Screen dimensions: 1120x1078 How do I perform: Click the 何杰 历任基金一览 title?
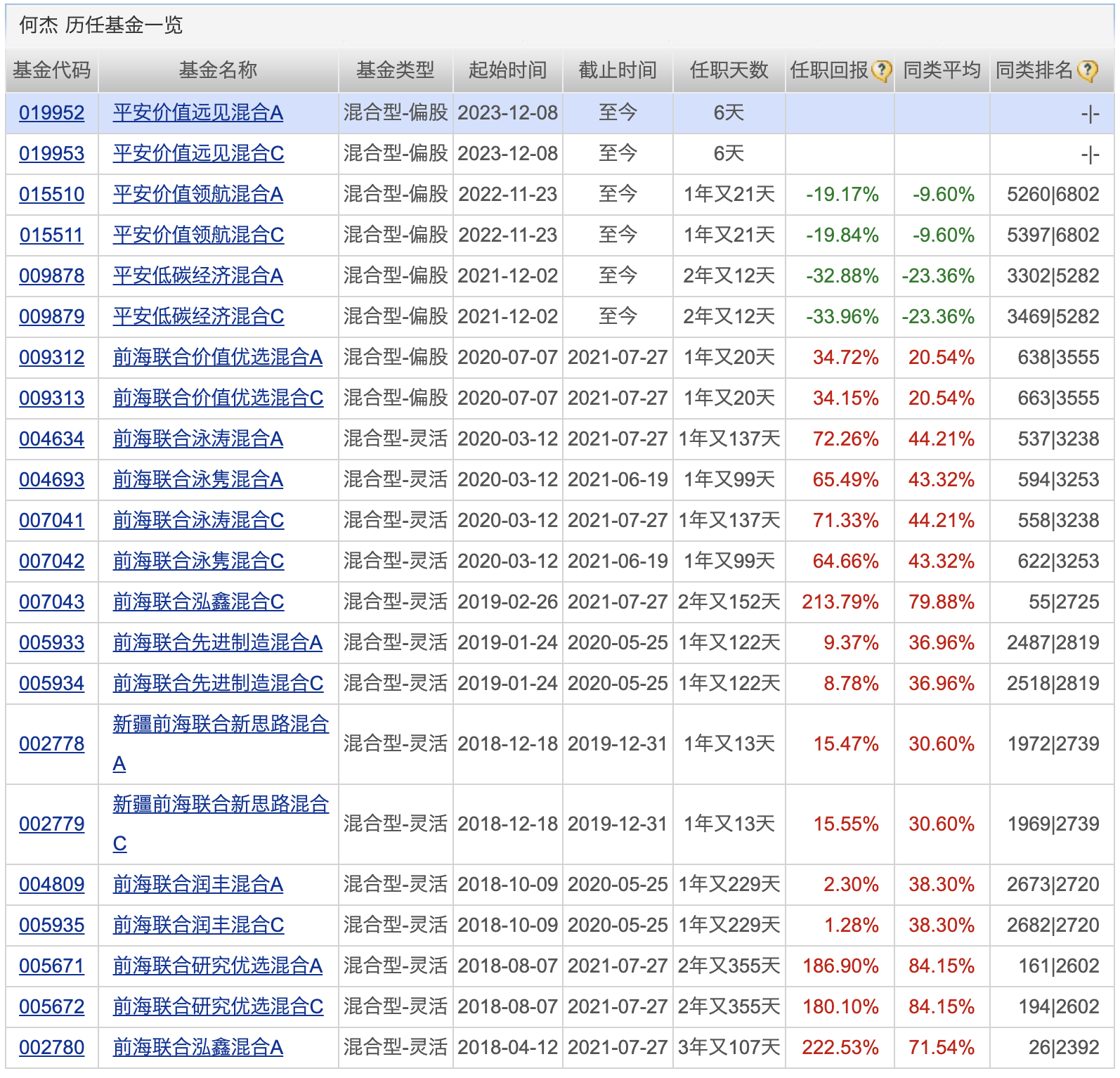(x=101, y=25)
